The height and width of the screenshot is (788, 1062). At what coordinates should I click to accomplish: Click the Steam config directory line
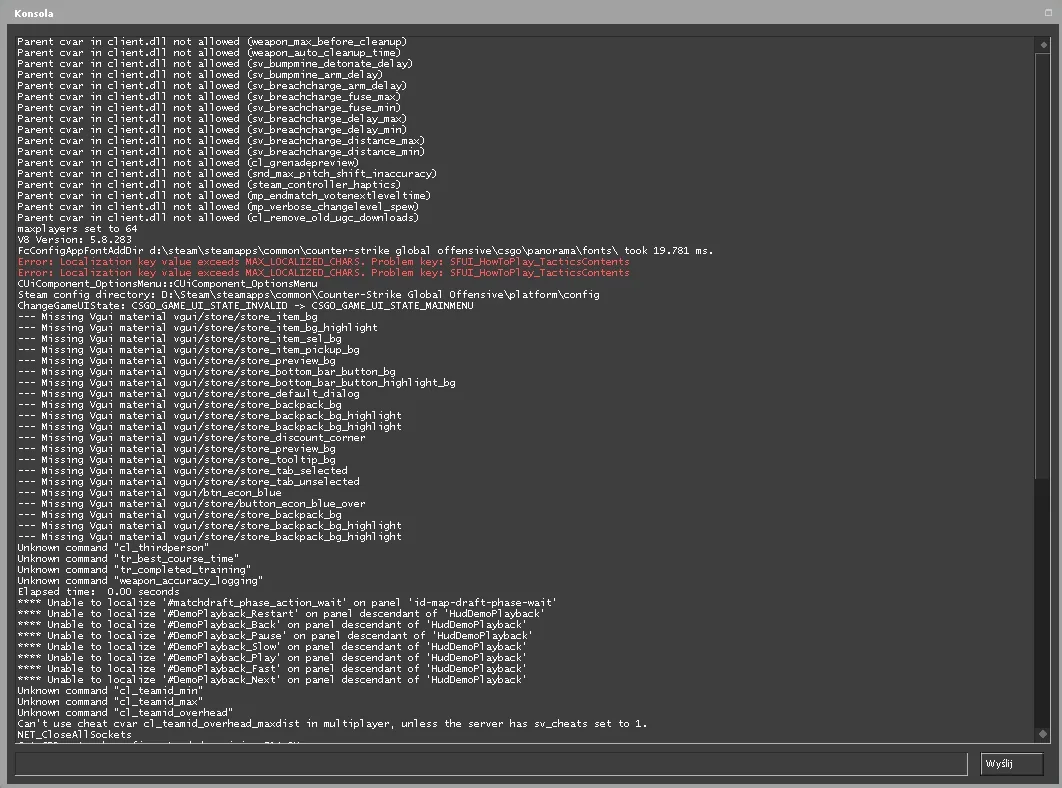click(308, 295)
